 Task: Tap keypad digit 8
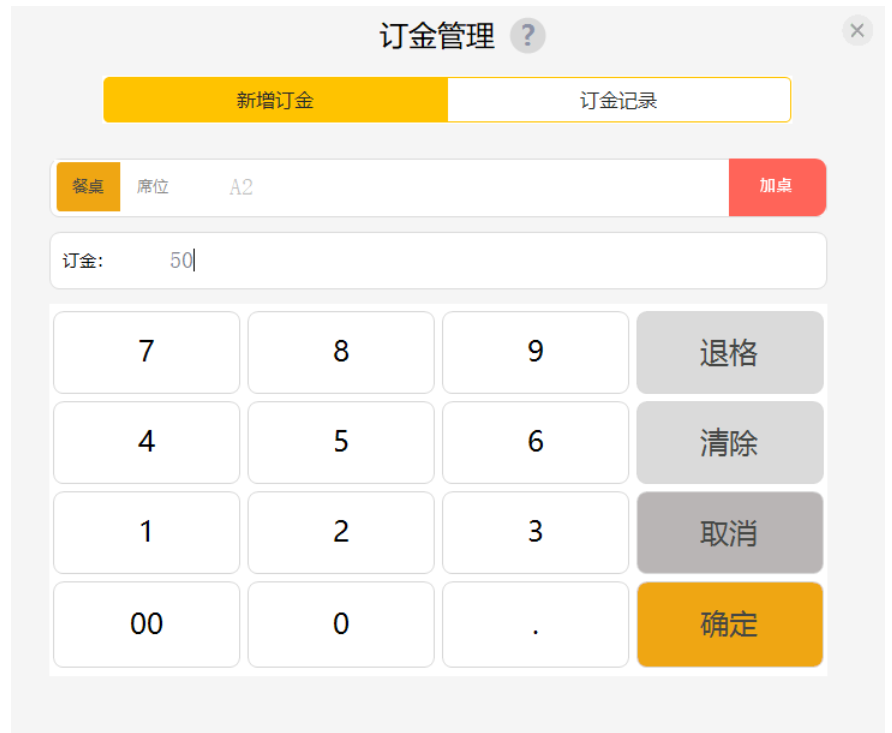341,352
